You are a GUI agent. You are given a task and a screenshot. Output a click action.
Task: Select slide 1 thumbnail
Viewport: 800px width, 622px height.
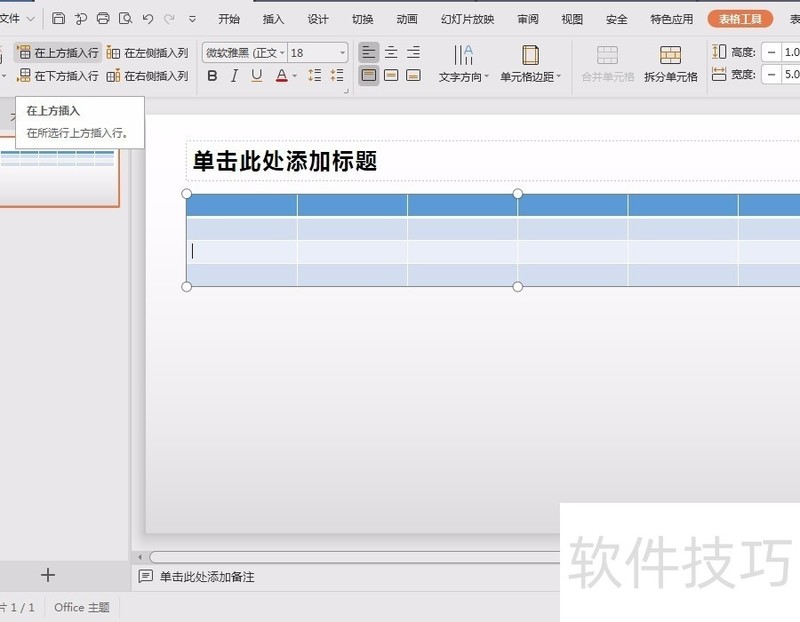[x=59, y=171]
